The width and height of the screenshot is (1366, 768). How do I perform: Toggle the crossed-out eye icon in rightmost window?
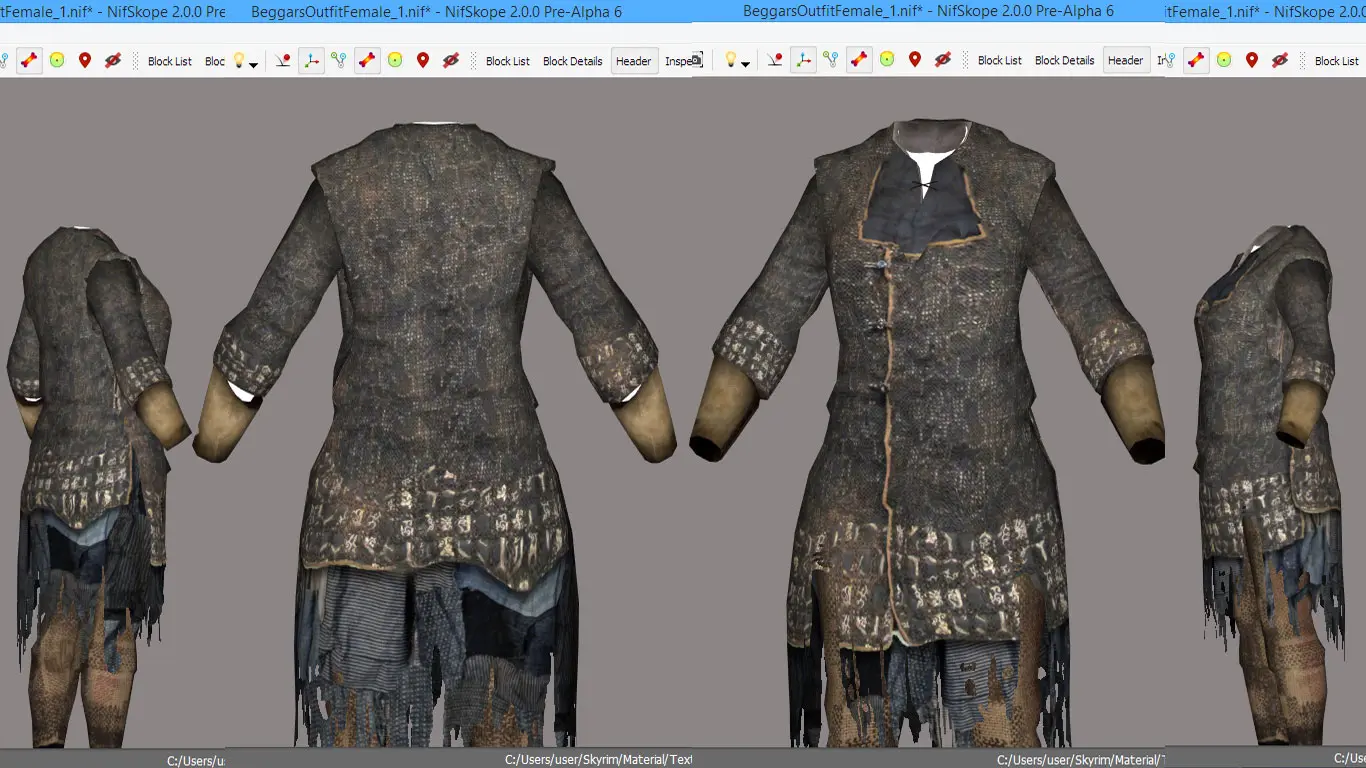click(1280, 61)
